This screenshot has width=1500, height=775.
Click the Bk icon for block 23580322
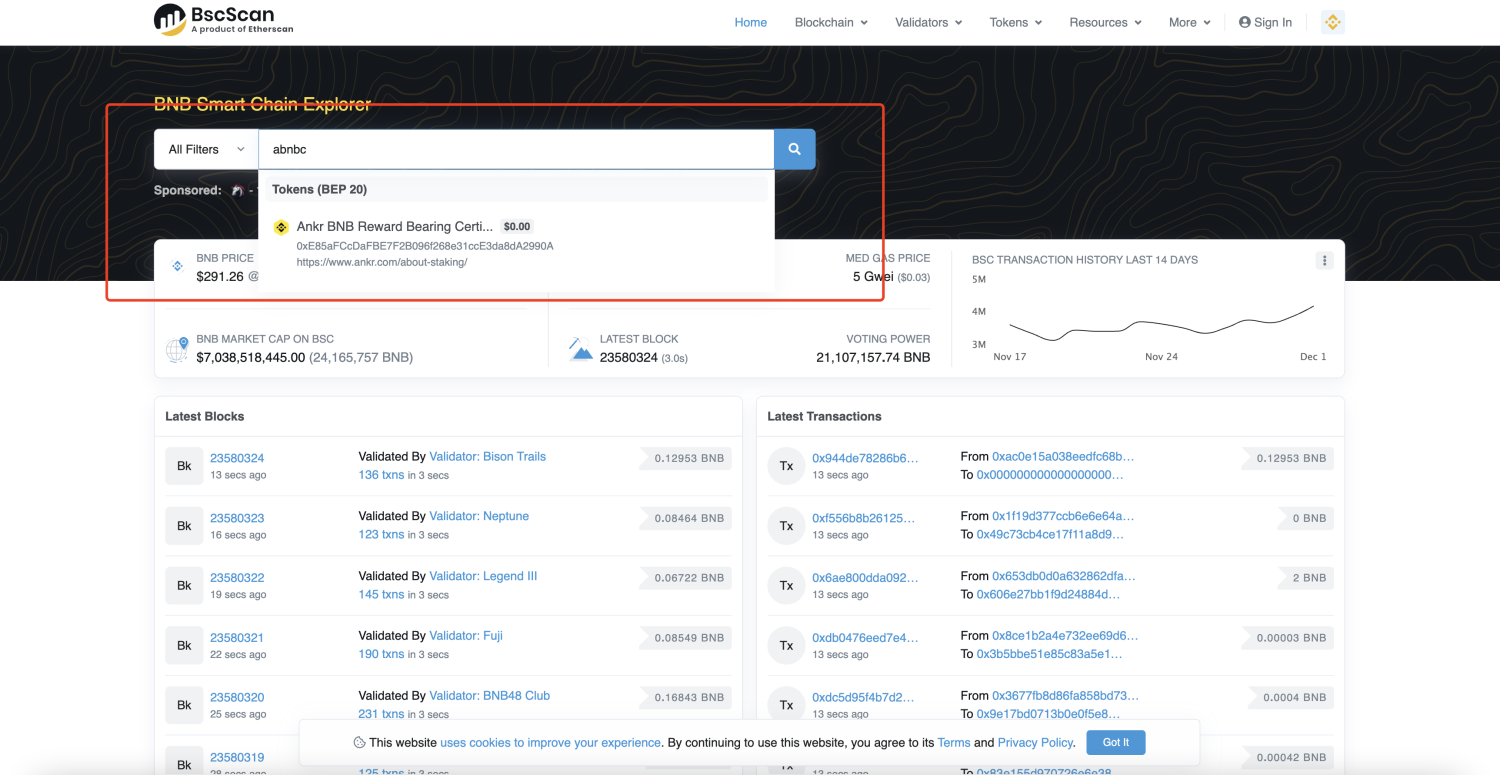[184, 586]
